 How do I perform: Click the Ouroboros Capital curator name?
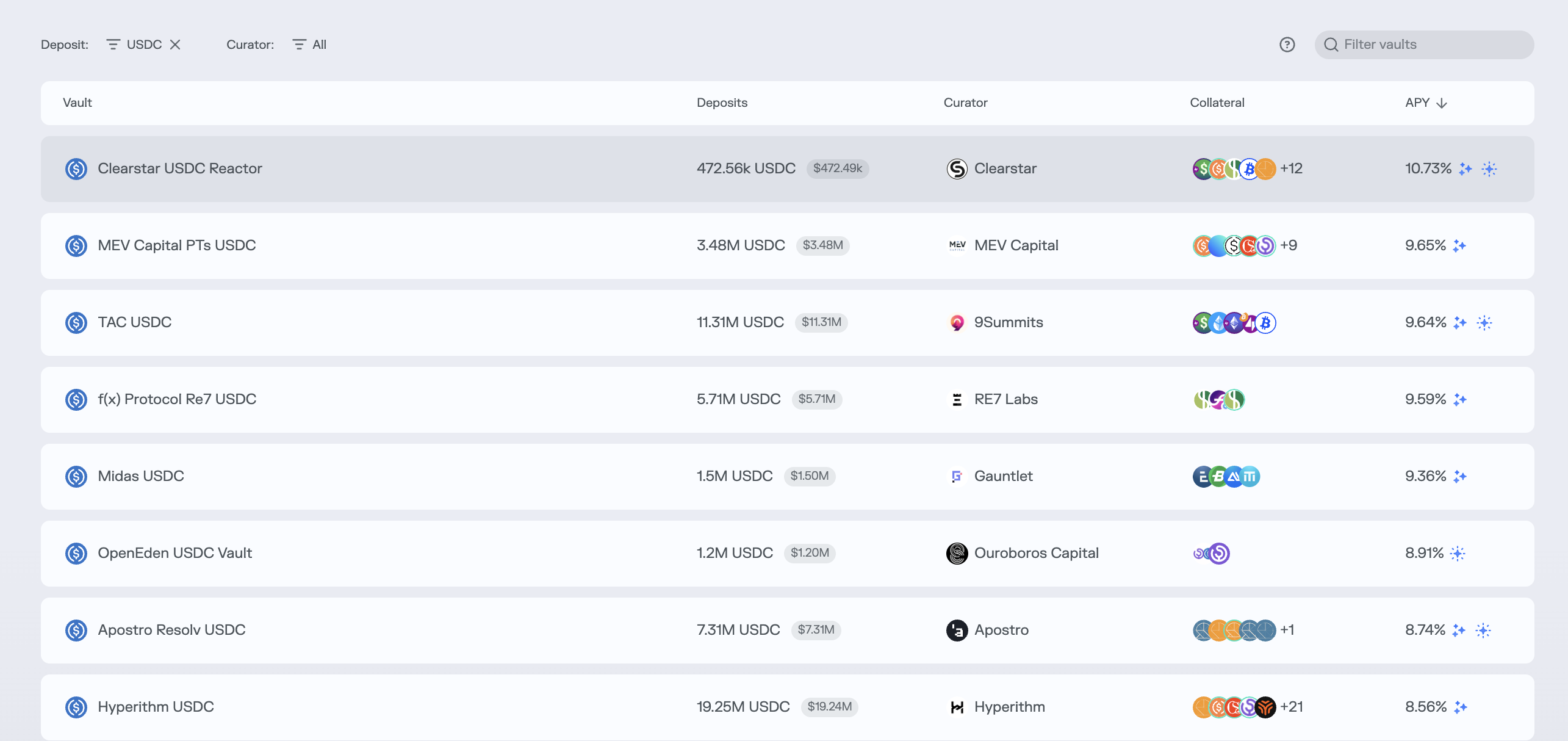1037,553
